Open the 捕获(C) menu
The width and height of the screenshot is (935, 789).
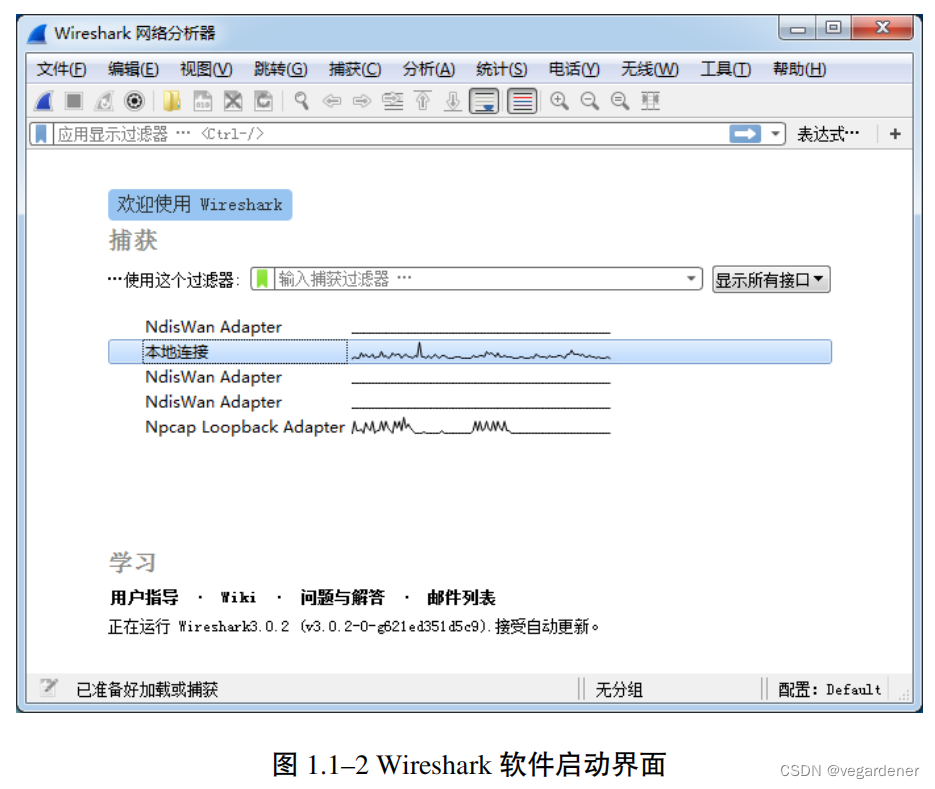[x=355, y=69]
